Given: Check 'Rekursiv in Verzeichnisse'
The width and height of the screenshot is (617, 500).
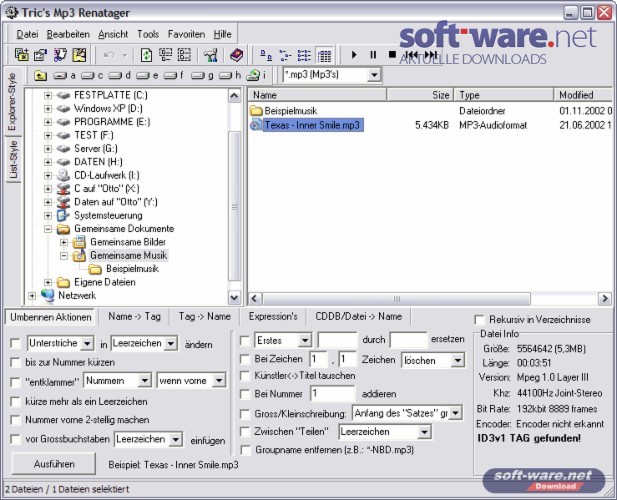Looking at the screenshot, I should click(480, 319).
